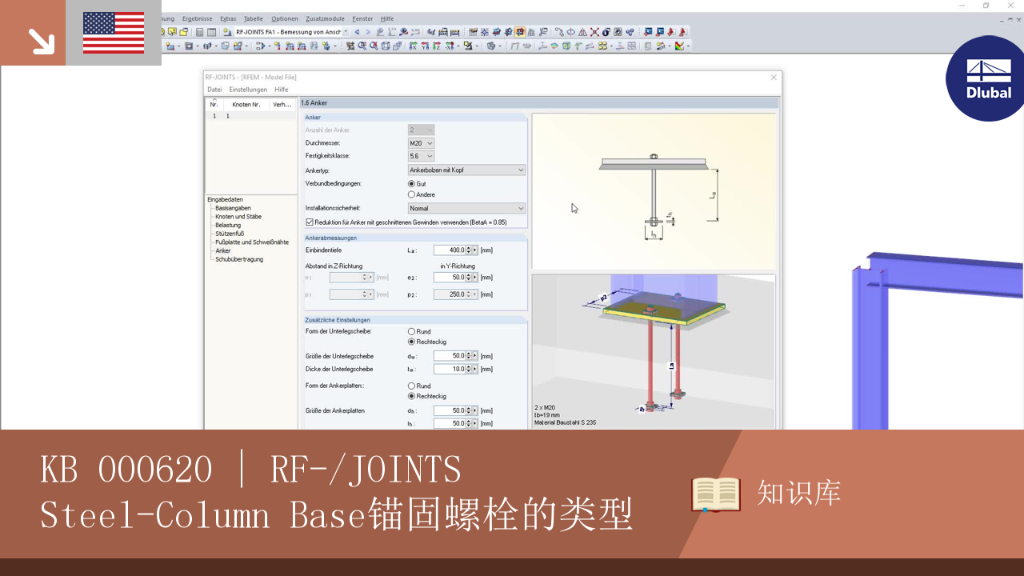Open the Ankertyp combo box

(x=466, y=170)
